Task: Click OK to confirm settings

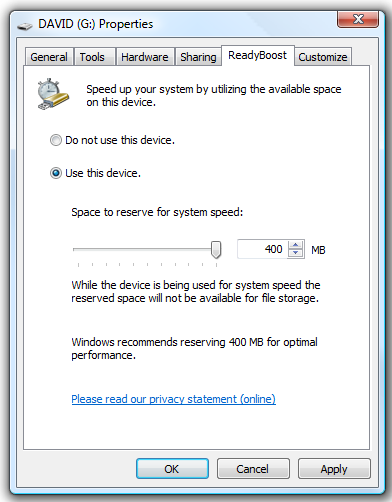Action: (172, 469)
